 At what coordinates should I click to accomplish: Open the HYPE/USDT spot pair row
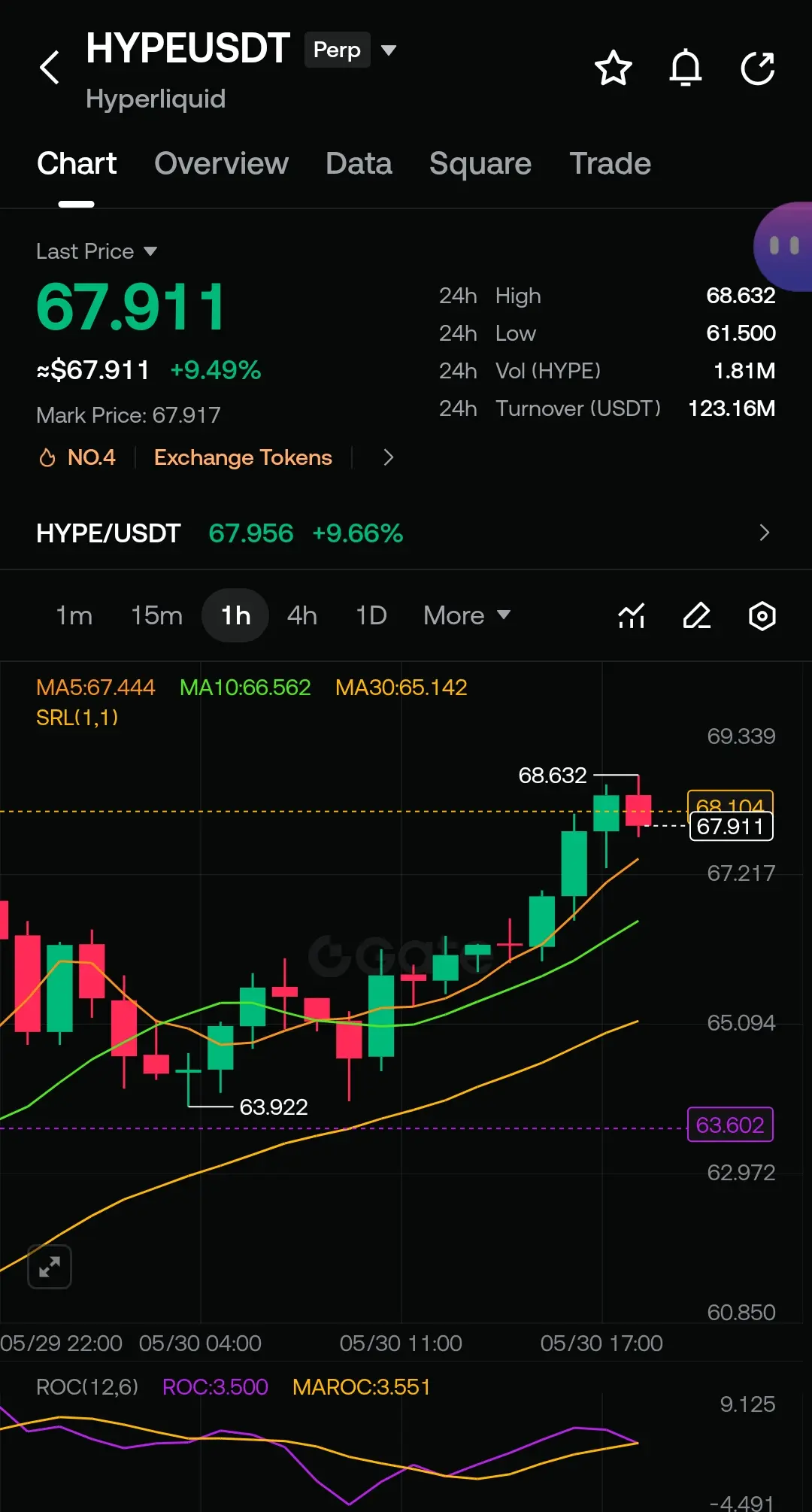(x=406, y=533)
